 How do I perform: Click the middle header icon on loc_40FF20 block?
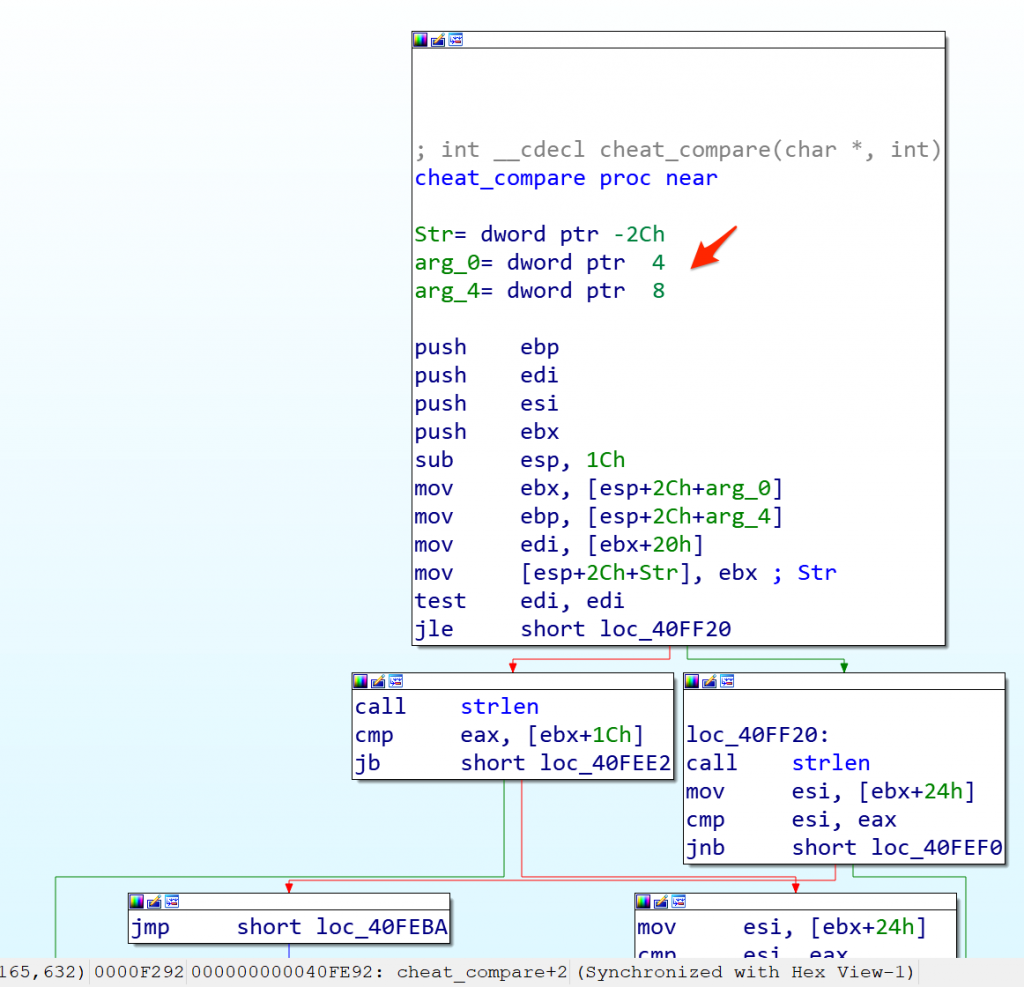point(710,681)
